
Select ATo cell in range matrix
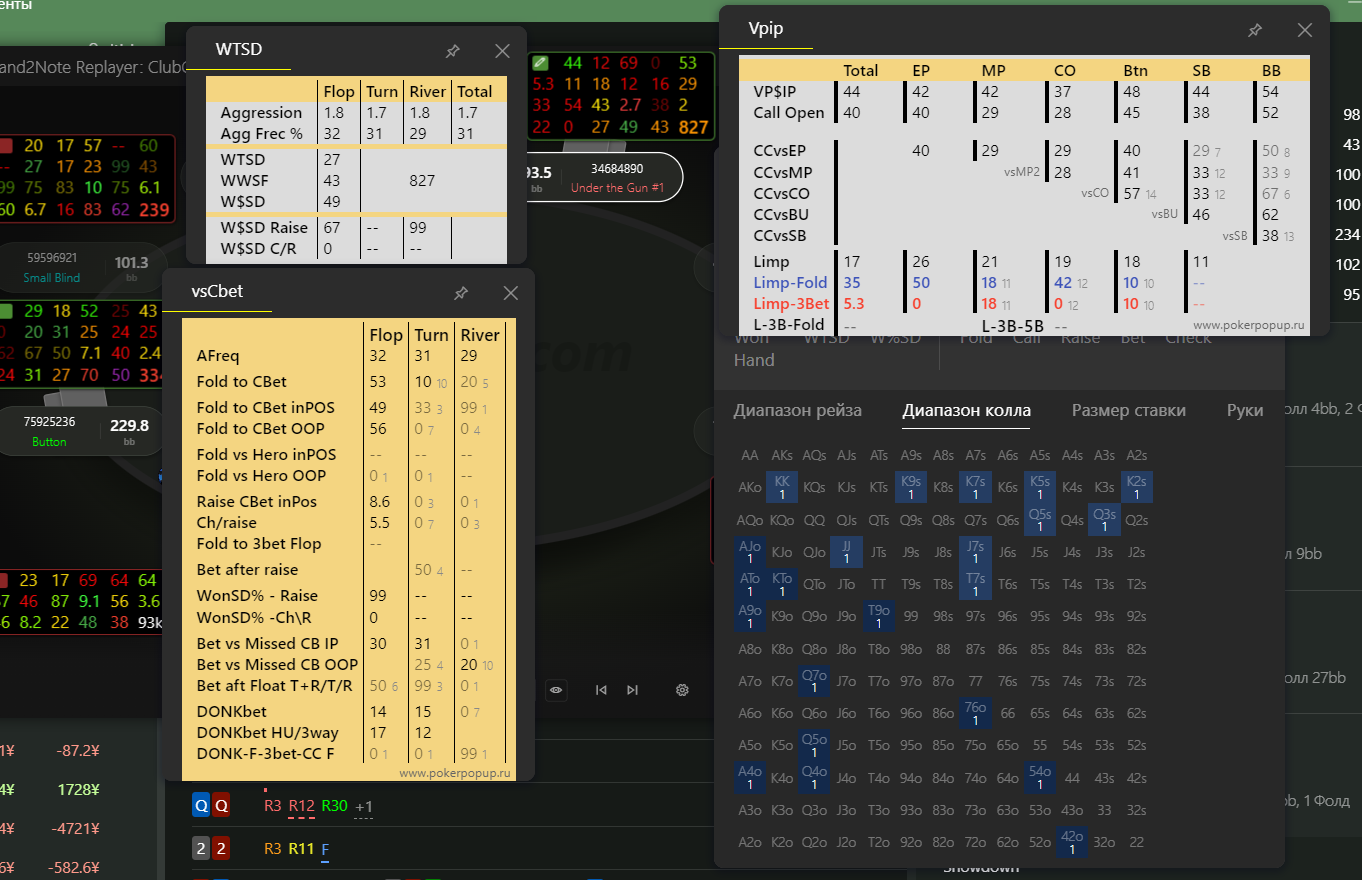(x=750, y=584)
